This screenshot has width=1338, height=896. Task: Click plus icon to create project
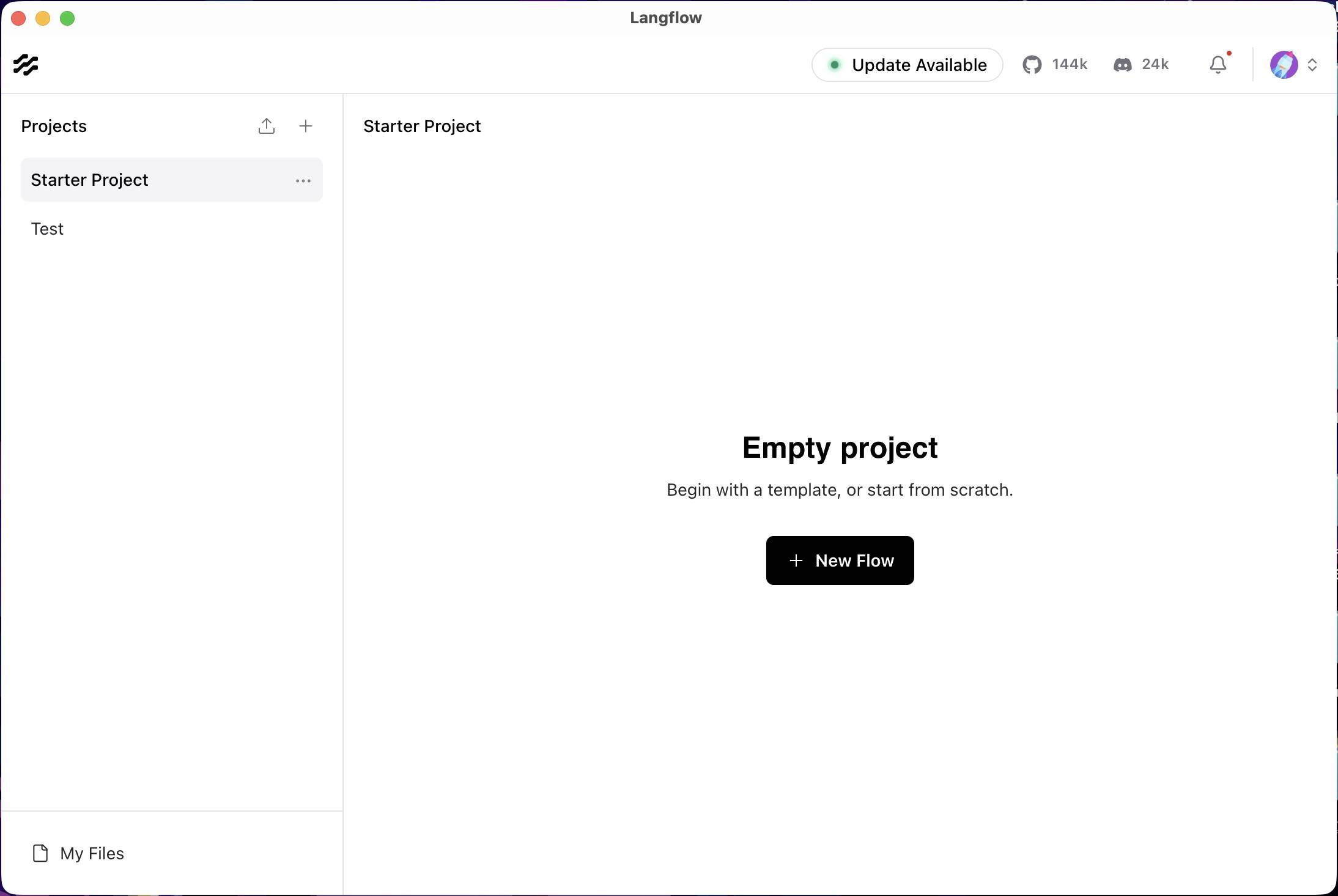[306, 126]
